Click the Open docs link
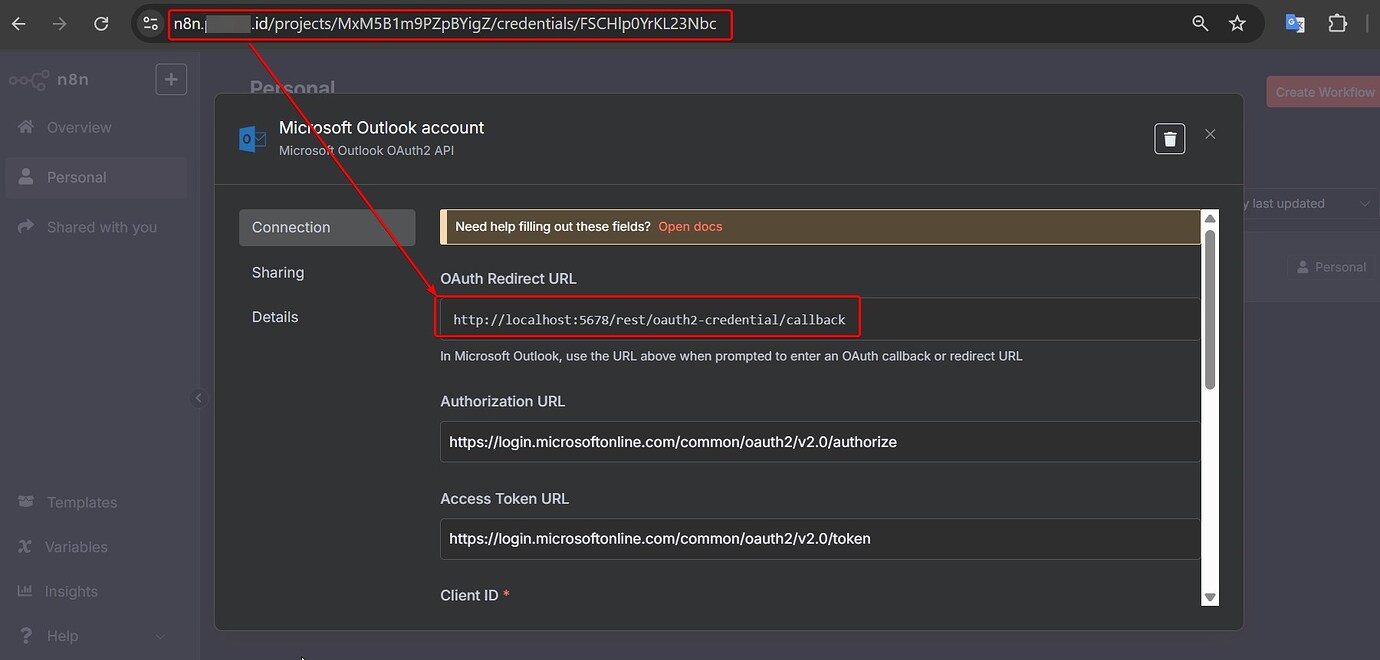This screenshot has width=1380, height=660. coord(690,226)
